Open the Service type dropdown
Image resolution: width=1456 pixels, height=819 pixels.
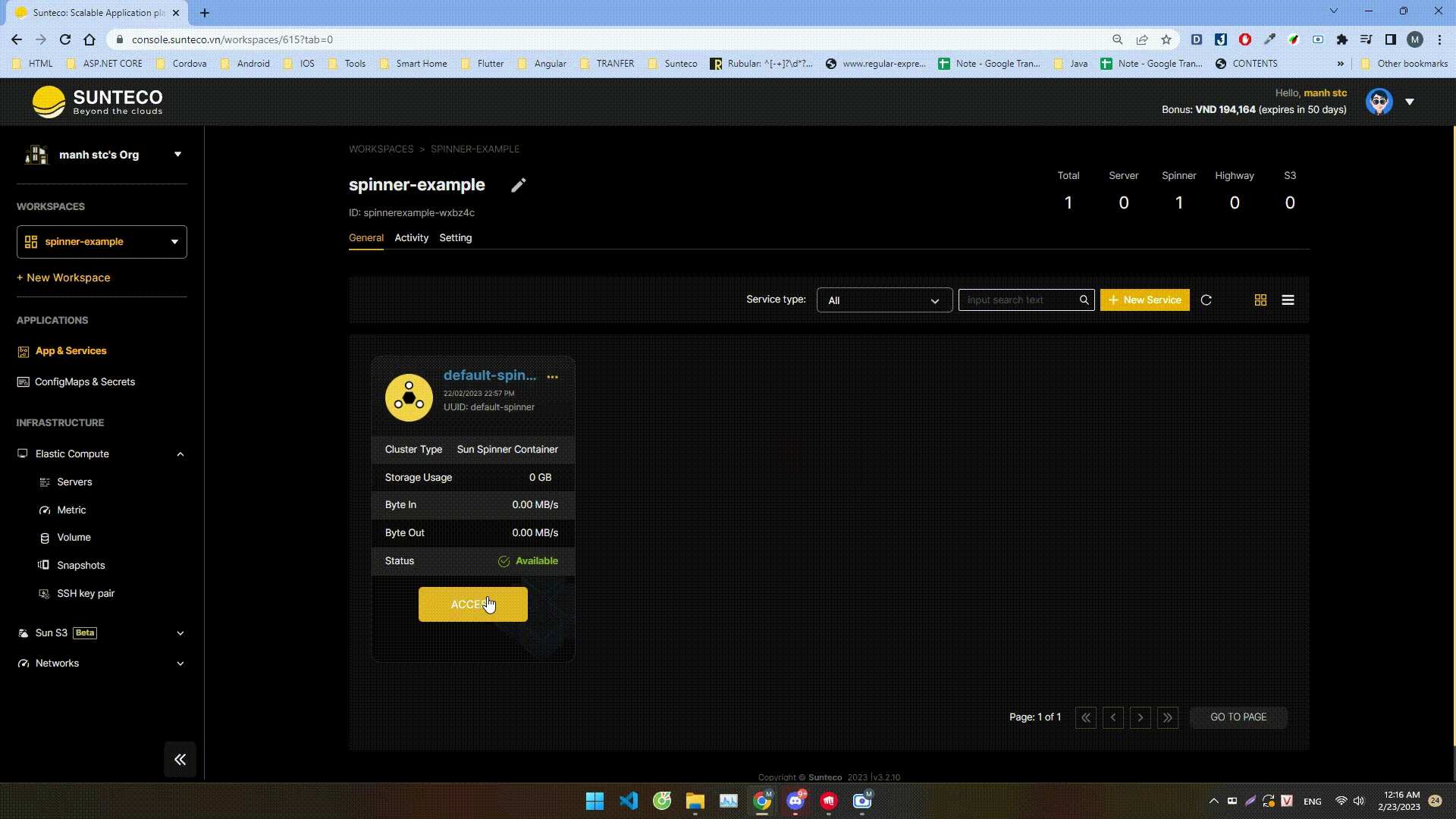(884, 300)
